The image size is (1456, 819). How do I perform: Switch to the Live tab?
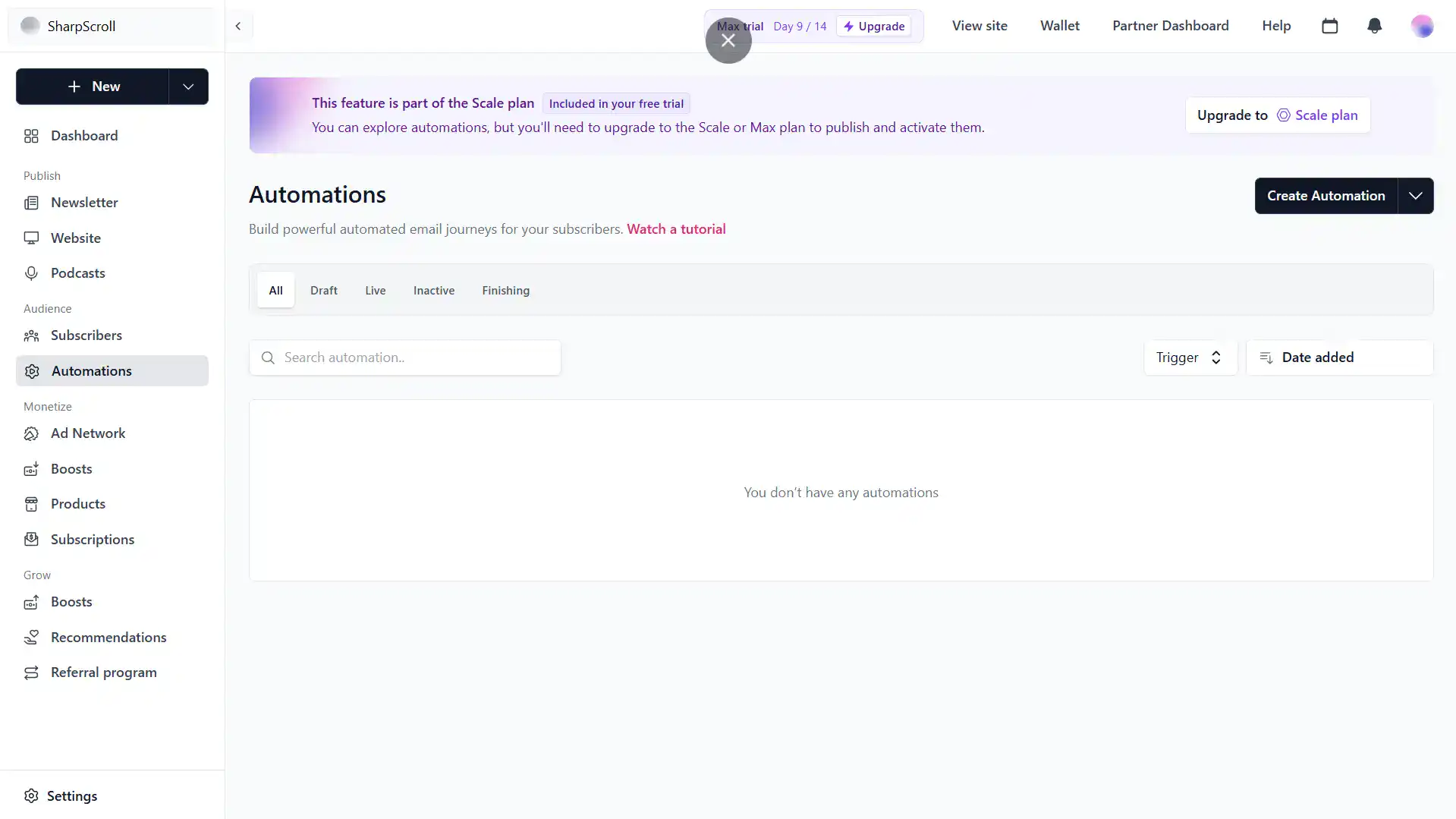pos(375,291)
